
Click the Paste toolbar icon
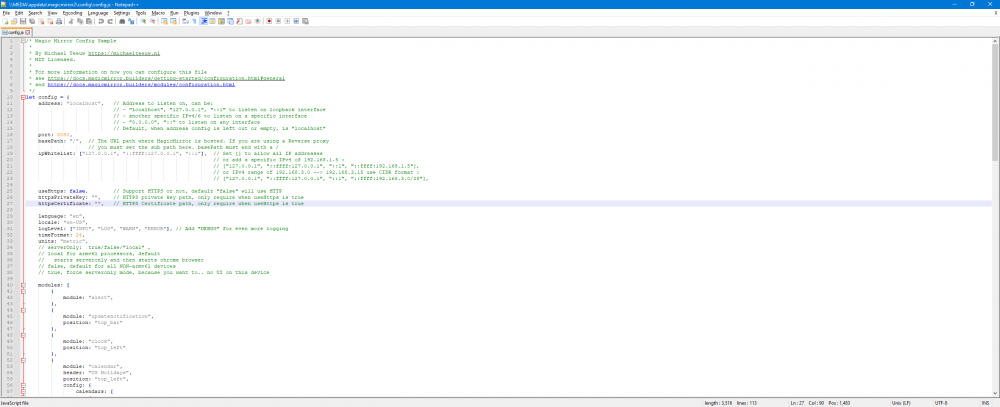coord(89,21)
